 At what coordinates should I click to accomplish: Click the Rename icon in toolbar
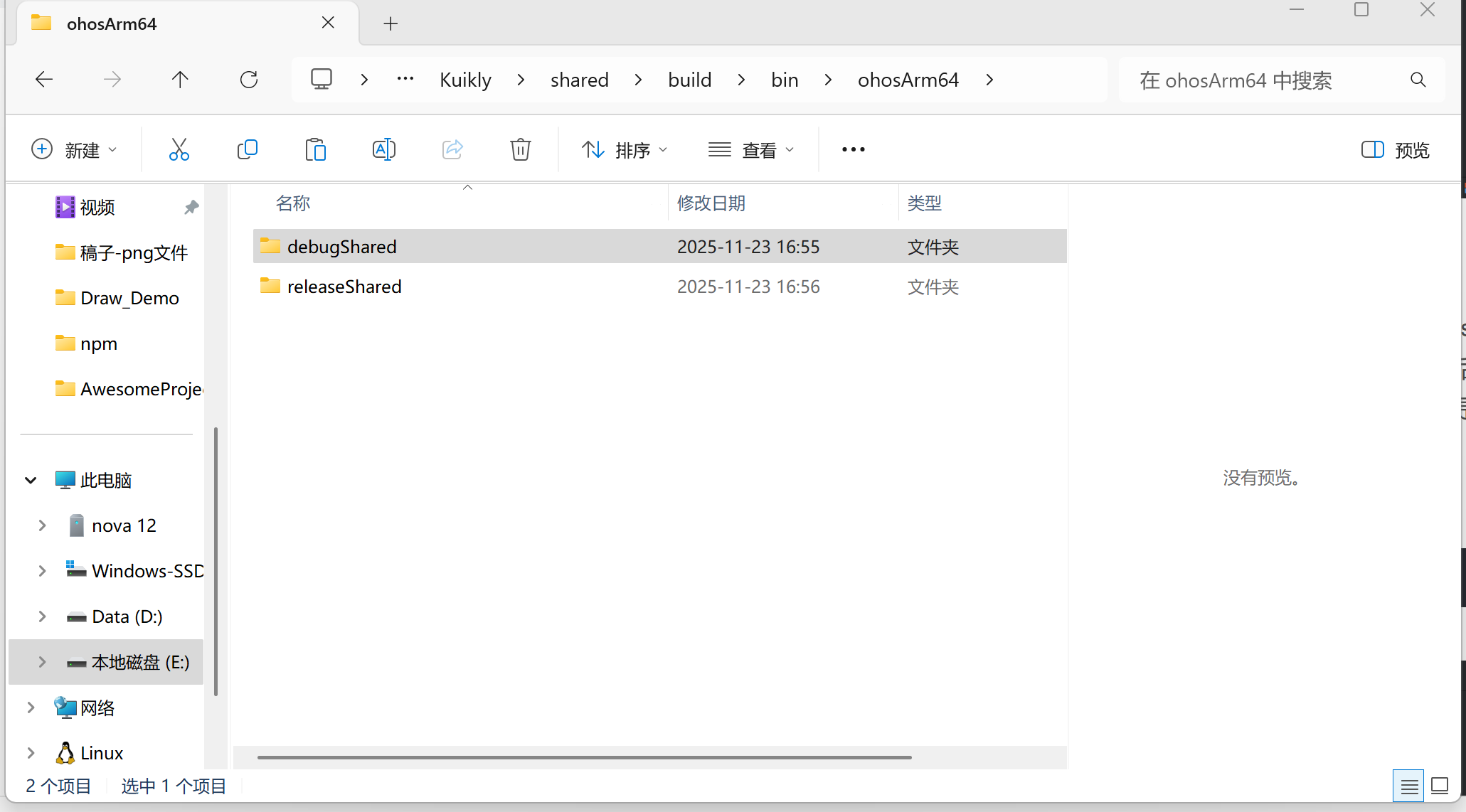coord(383,149)
